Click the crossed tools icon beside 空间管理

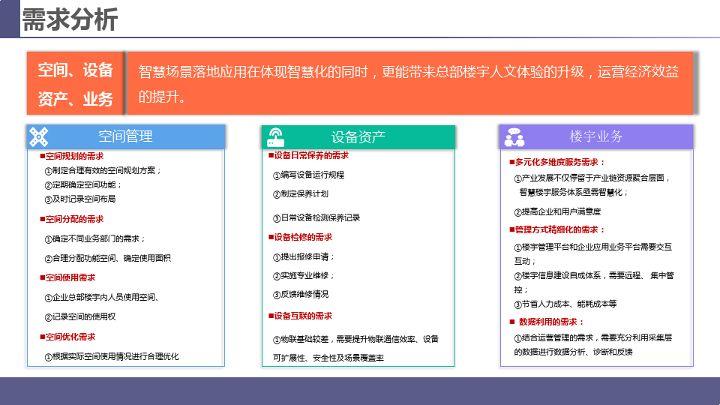point(39,137)
